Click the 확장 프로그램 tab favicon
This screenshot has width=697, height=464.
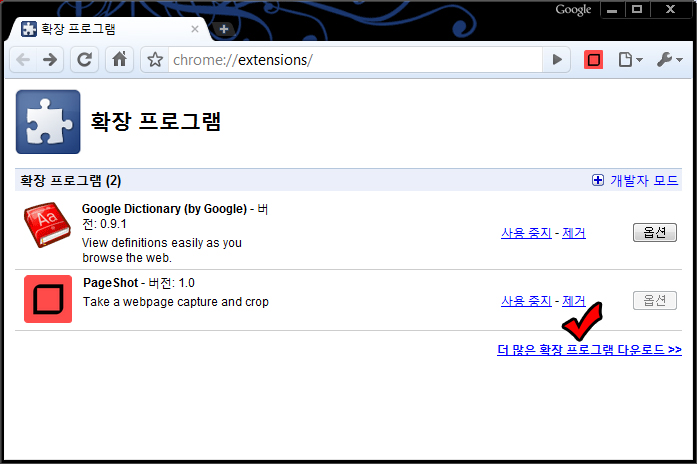coord(29,29)
